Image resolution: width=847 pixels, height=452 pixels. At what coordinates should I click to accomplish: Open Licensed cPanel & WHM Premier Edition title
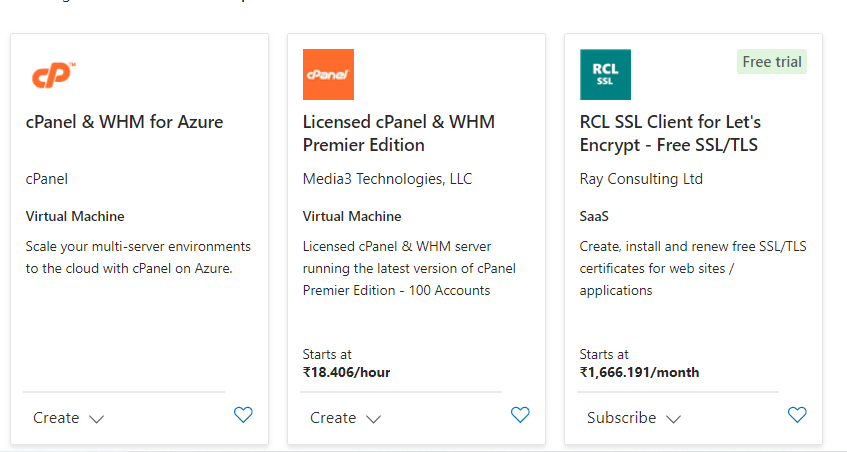(399, 133)
